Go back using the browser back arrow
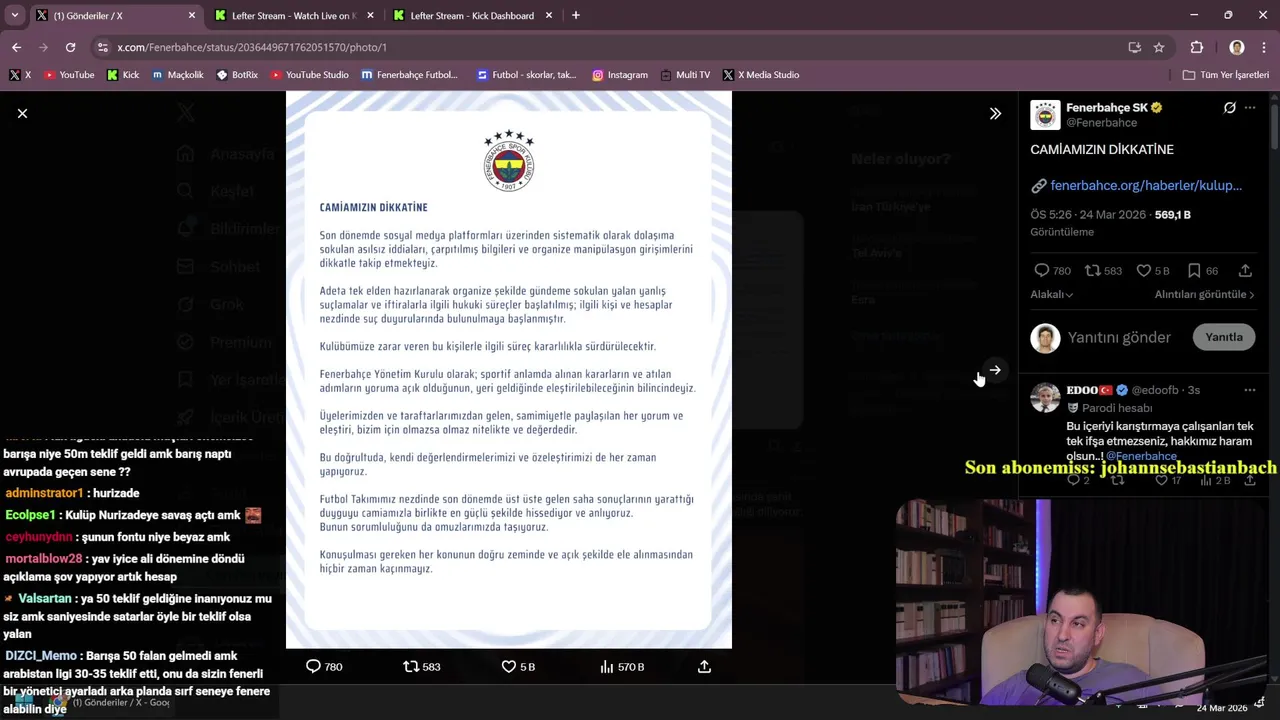1280x720 pixels. tap(16, 47)
